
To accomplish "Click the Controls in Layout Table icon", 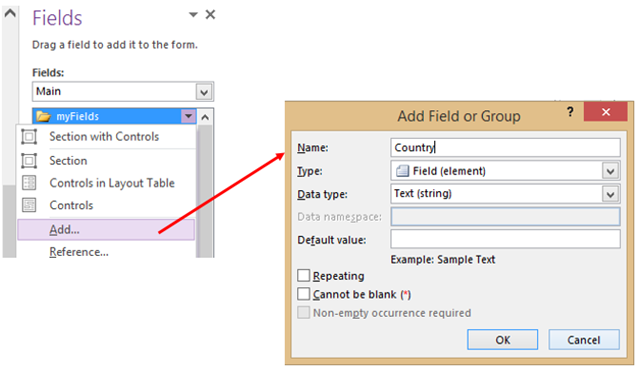I will coord(29,183).
